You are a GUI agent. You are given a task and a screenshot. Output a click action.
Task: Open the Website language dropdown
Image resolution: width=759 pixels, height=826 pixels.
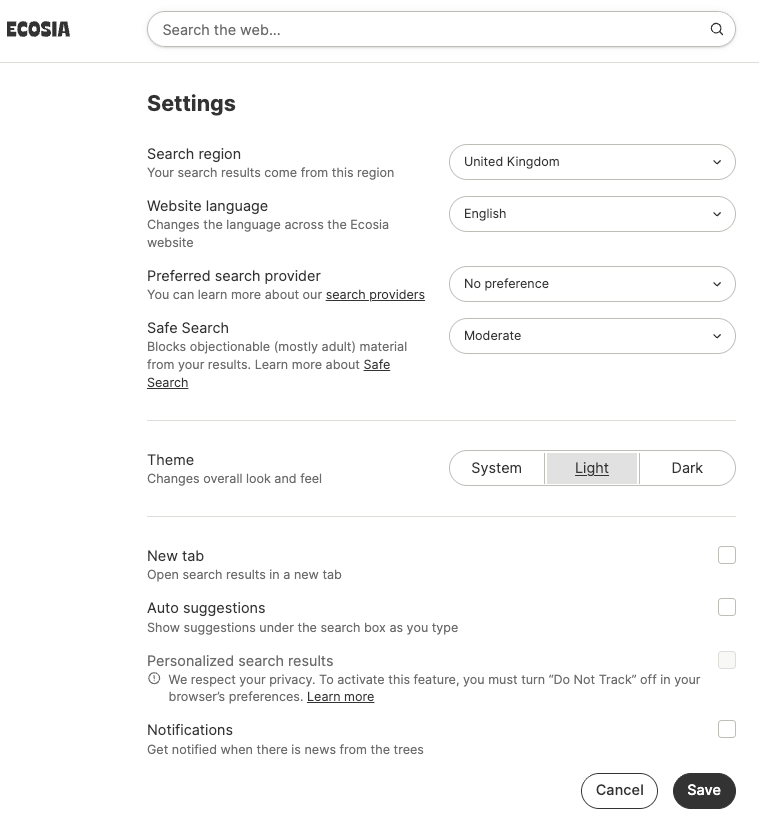coord(592,213)
